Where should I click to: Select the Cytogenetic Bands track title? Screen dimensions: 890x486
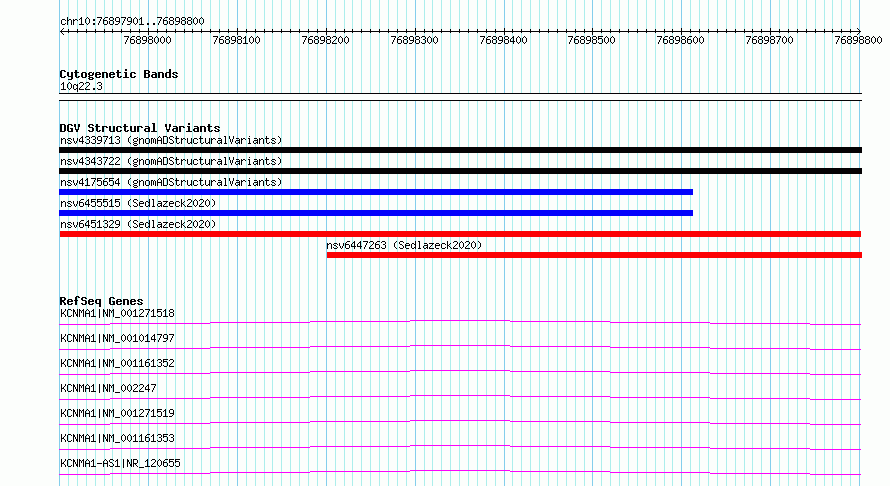click(x=119, y=74)
